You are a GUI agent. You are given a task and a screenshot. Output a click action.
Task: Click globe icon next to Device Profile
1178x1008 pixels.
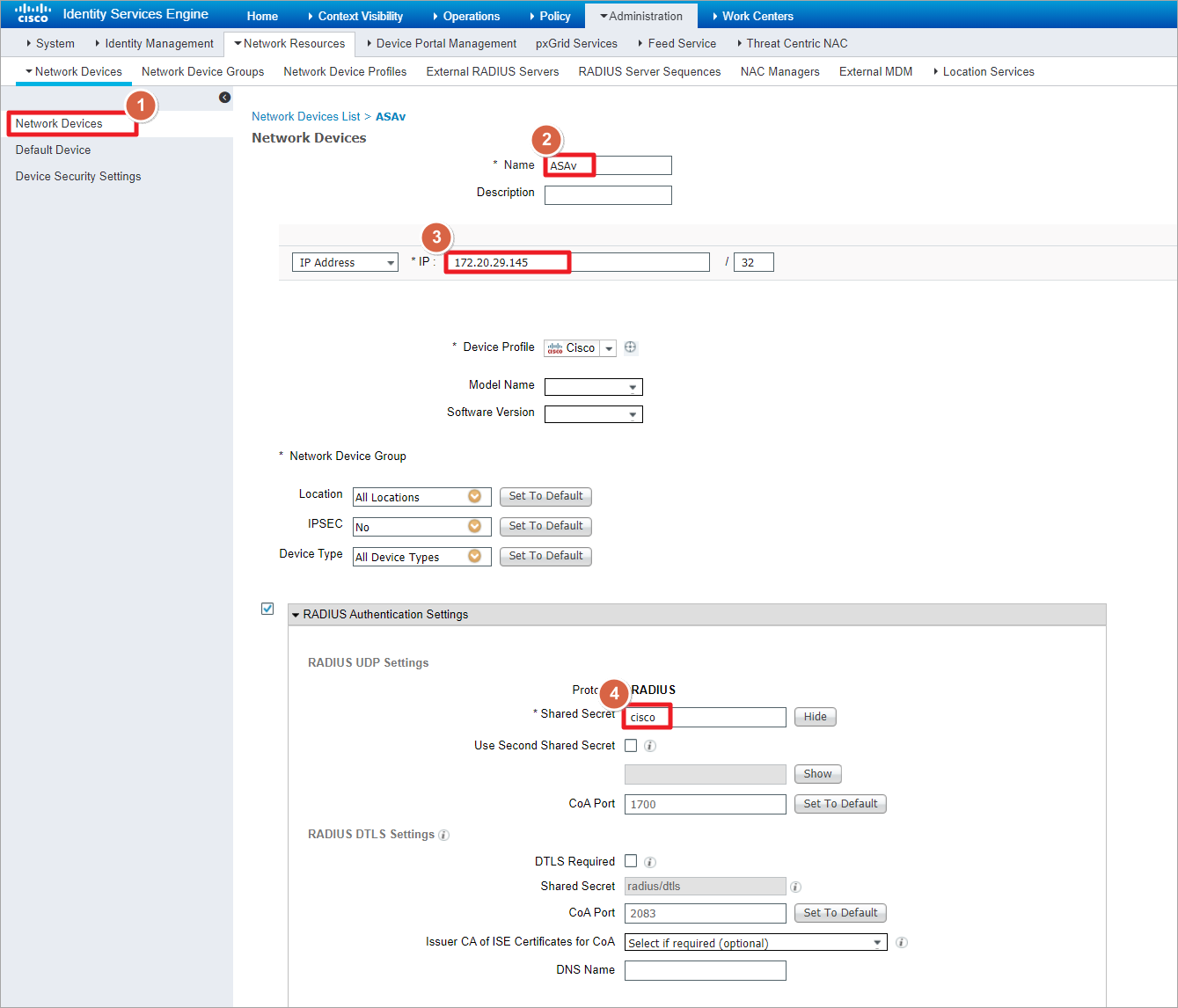(x=630, y=347)
